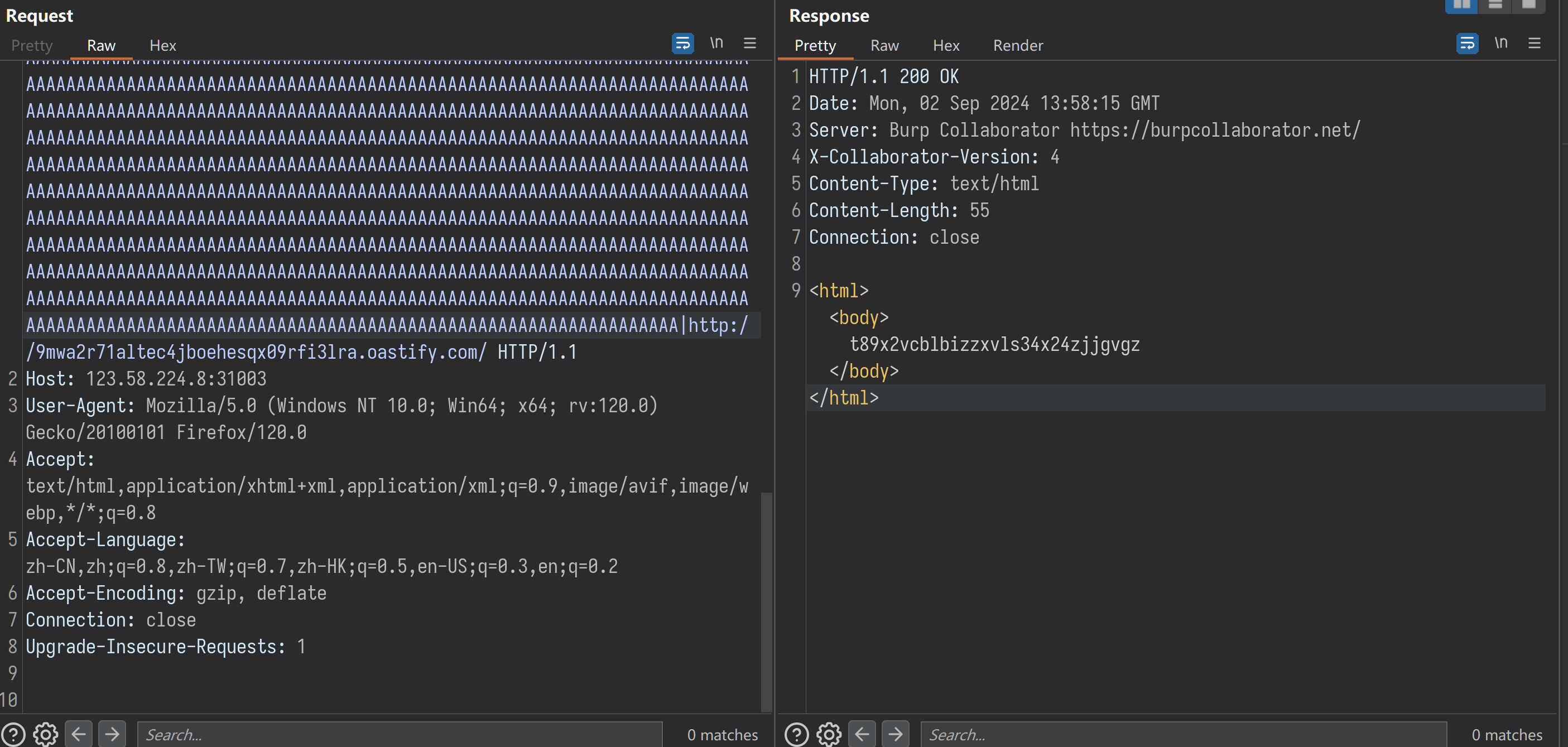Viewport: 1568px width, 747px height.
Task: Open help for Request search
Action: [x=13, y=734]
